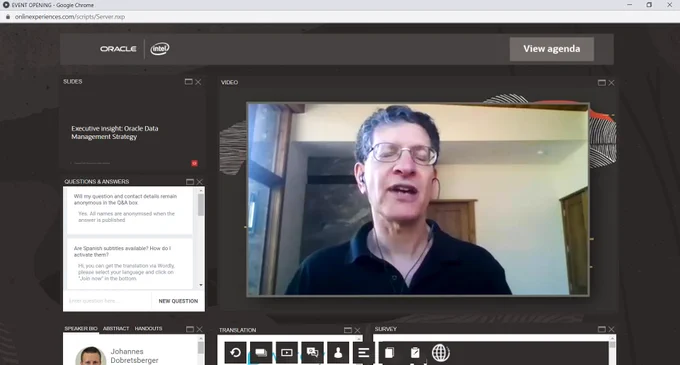
Task: Click the Johannes Dobretsberger name text
Action: pyautogui.click(x=134, y=356)
